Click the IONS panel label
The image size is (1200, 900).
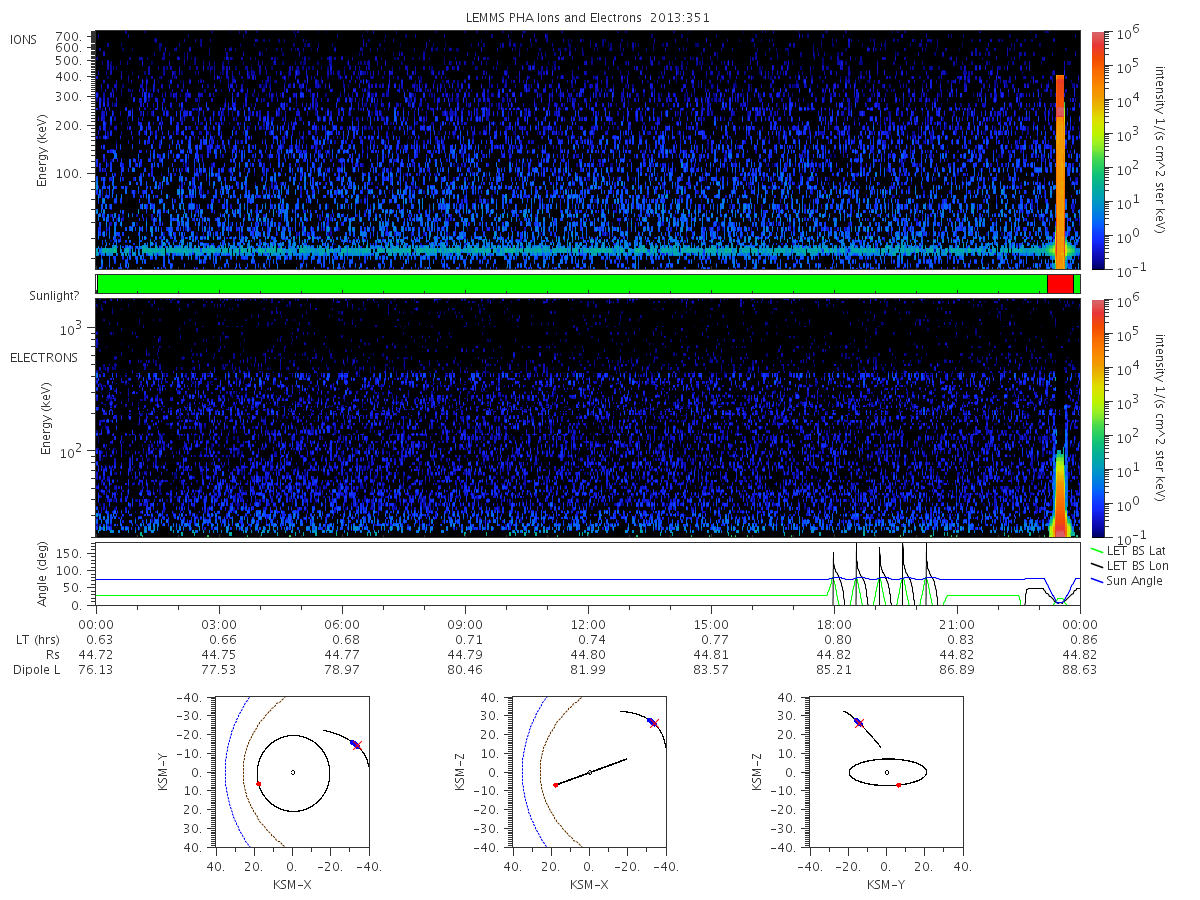[x=24, y=39]
